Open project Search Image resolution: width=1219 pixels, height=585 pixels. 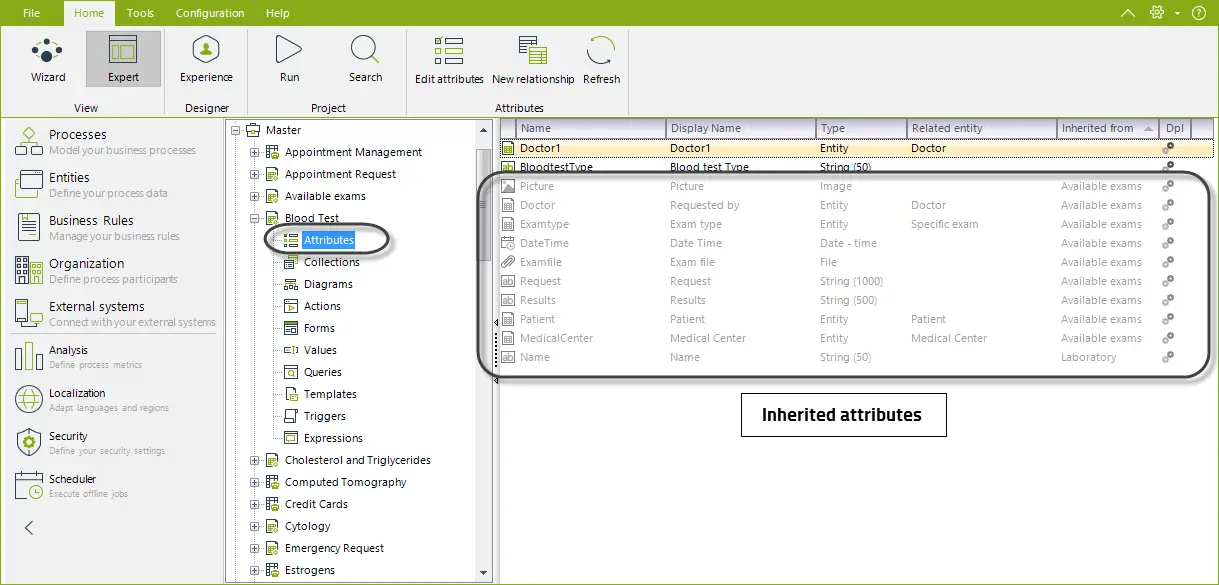click(365, 60)
